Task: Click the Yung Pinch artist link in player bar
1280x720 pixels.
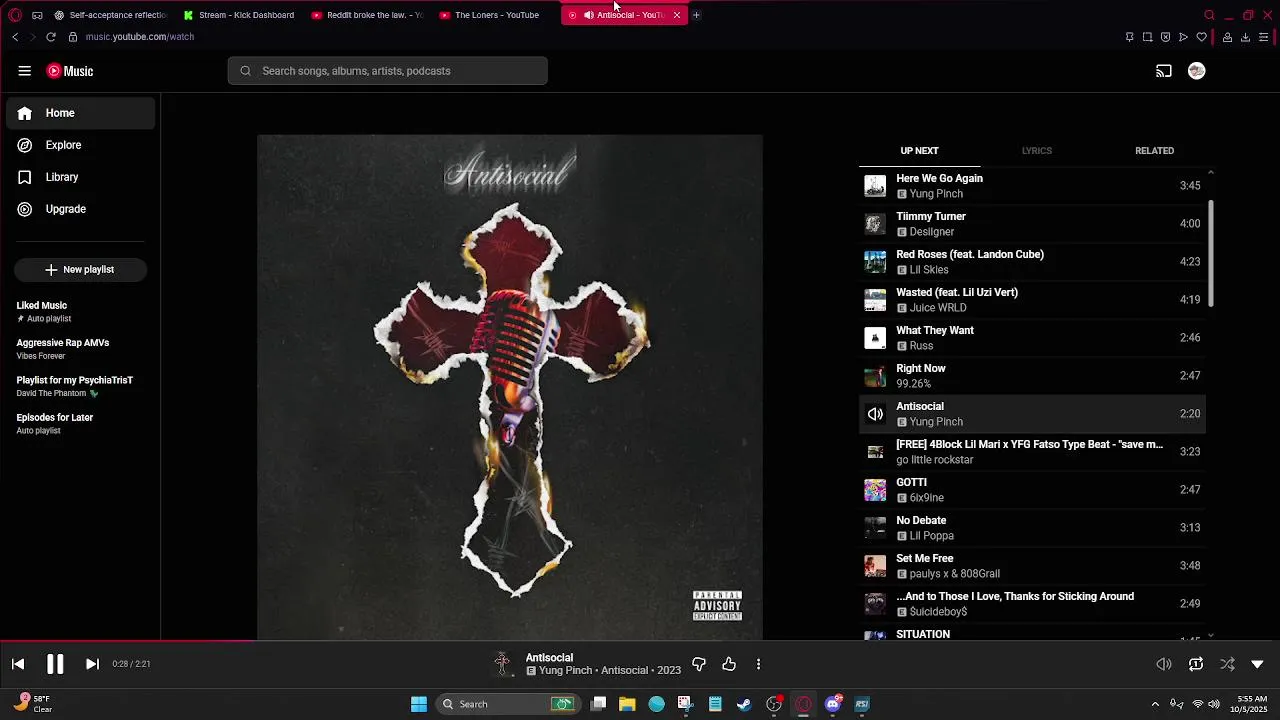Action: pos(566,671)
